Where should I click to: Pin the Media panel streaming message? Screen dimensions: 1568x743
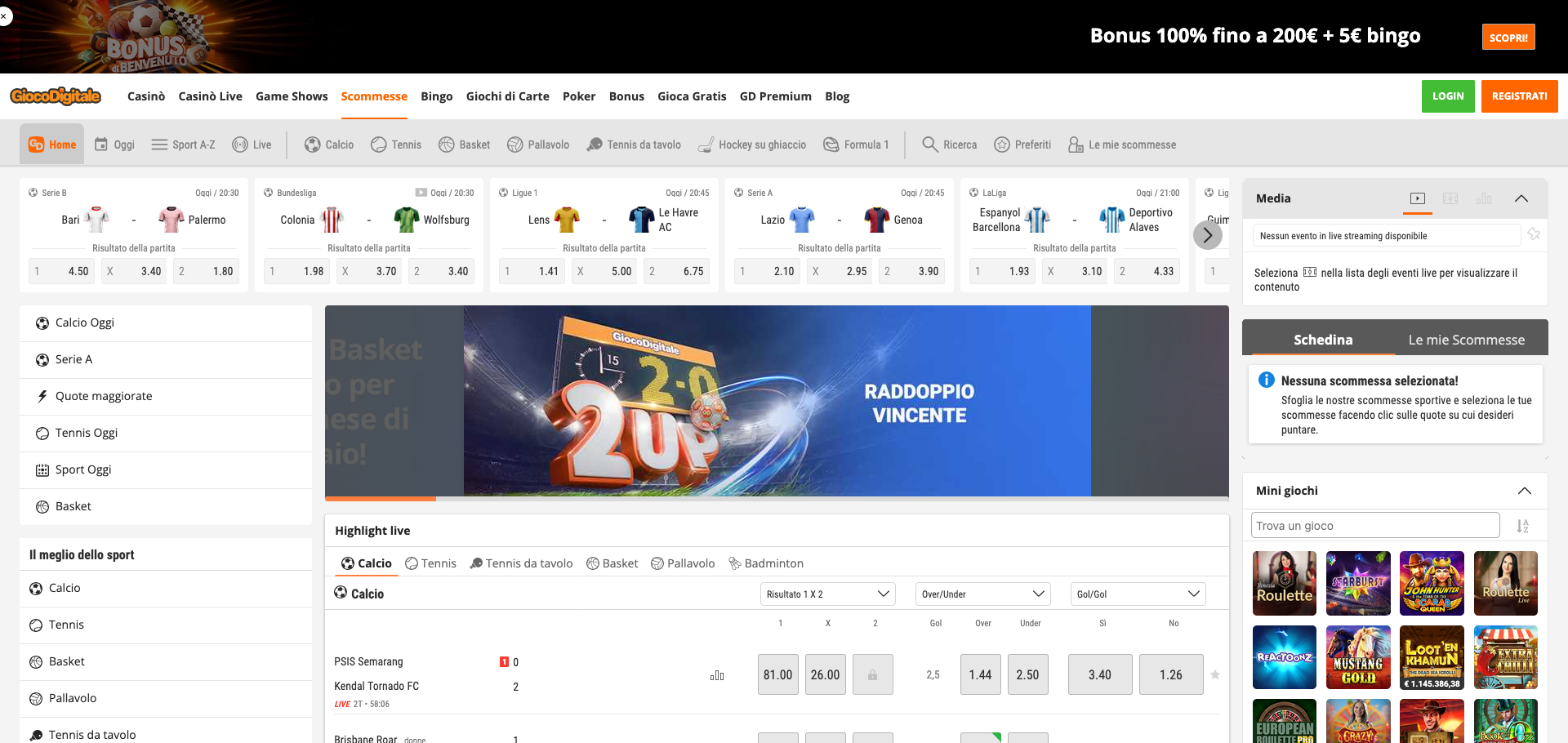click(x=1534, y=235)
